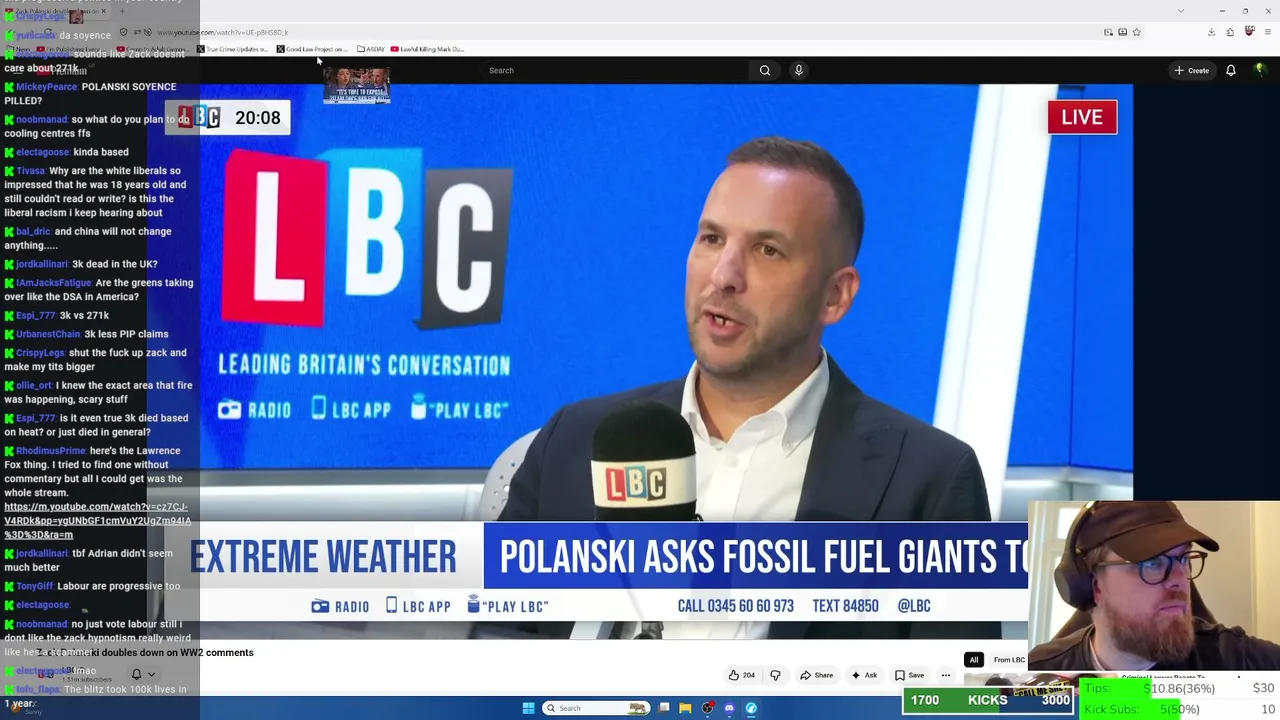Save the video to a playlist

(909, 675)
